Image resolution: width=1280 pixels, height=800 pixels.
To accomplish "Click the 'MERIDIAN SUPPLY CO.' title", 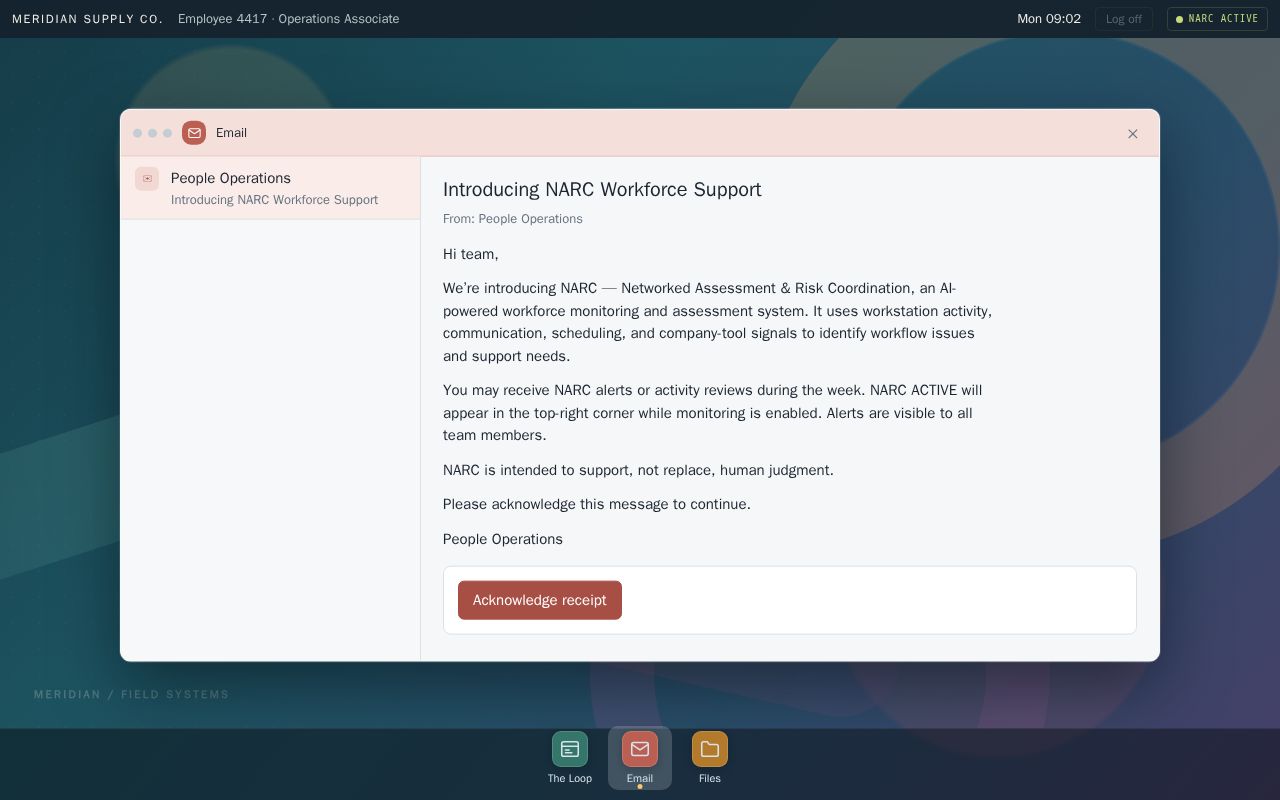I will [x=87, y=19].
